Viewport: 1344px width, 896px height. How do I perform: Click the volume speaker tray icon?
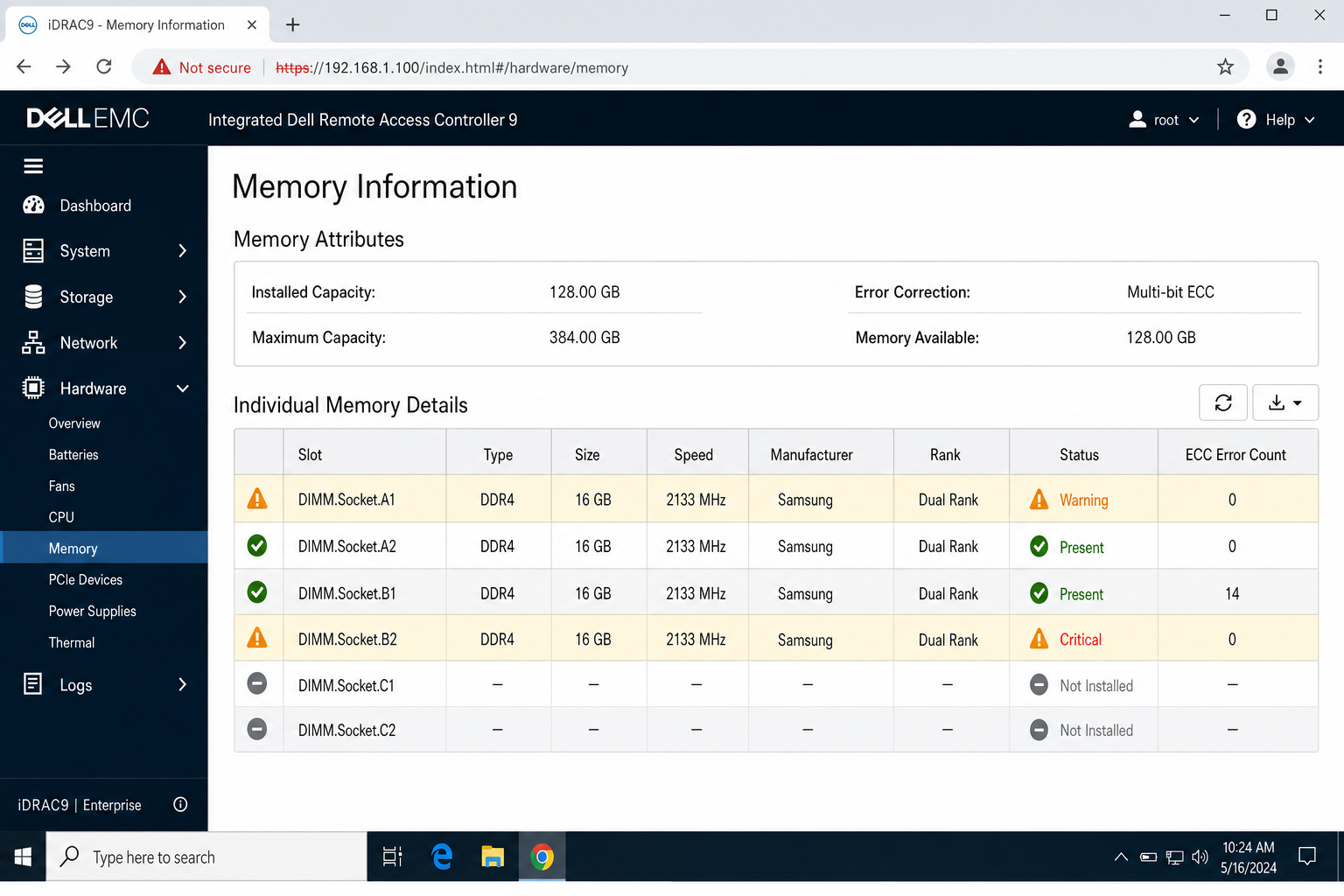1200,857
